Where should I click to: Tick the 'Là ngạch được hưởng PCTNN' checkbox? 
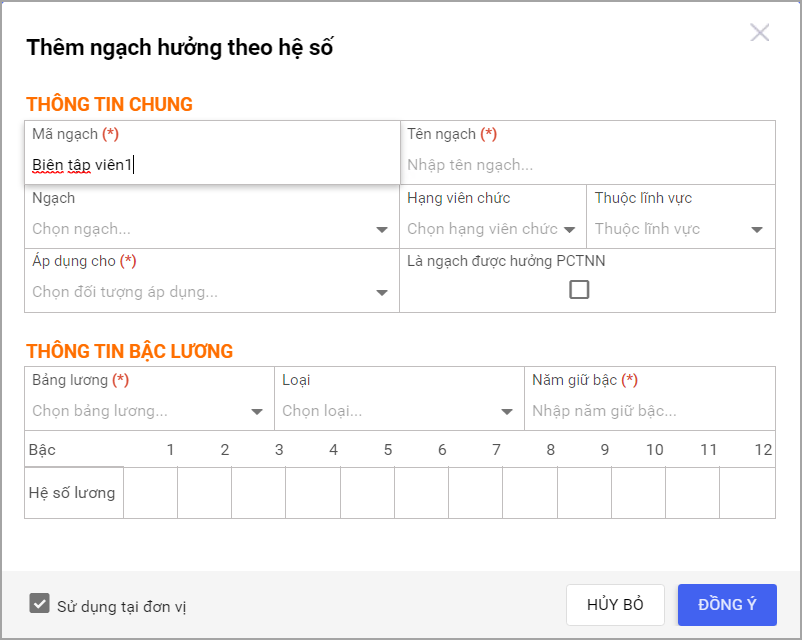click(x=579, y=289)
